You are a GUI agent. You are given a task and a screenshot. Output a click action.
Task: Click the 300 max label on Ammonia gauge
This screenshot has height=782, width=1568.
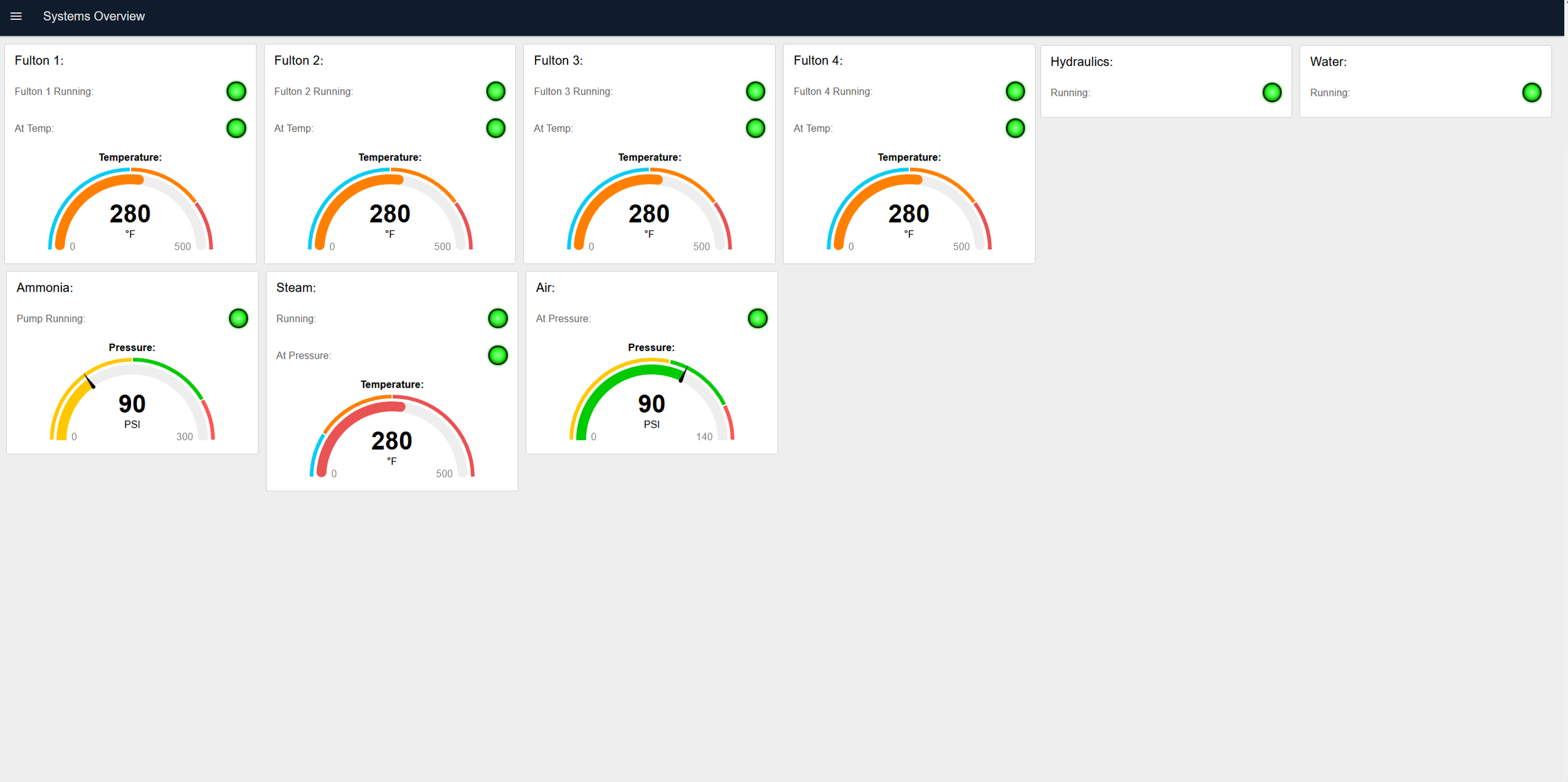coord(184,437)
